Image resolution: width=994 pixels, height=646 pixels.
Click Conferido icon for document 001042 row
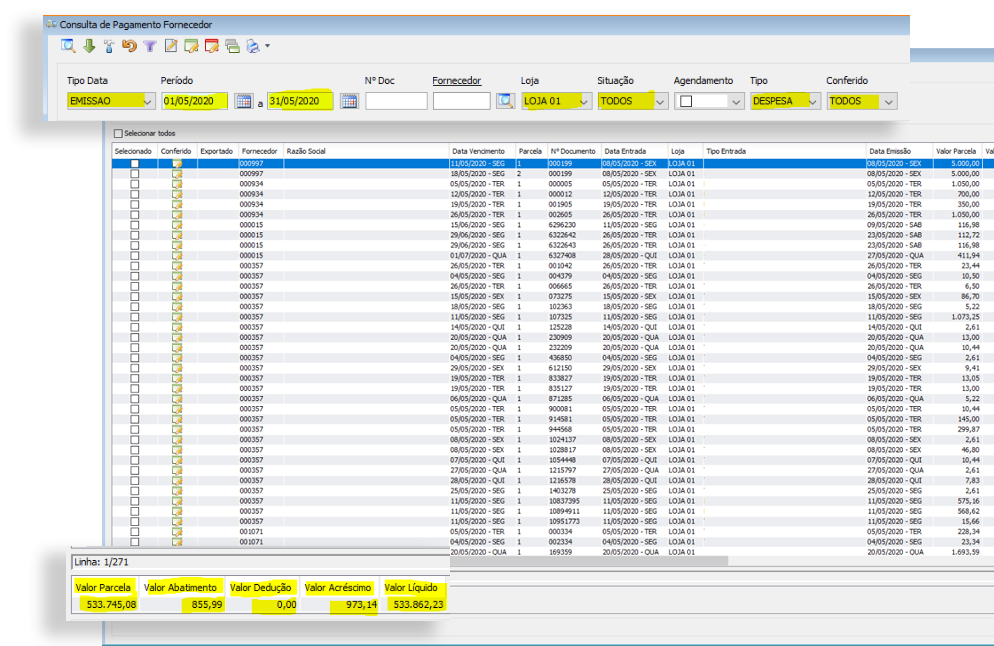tap(177, 266)
